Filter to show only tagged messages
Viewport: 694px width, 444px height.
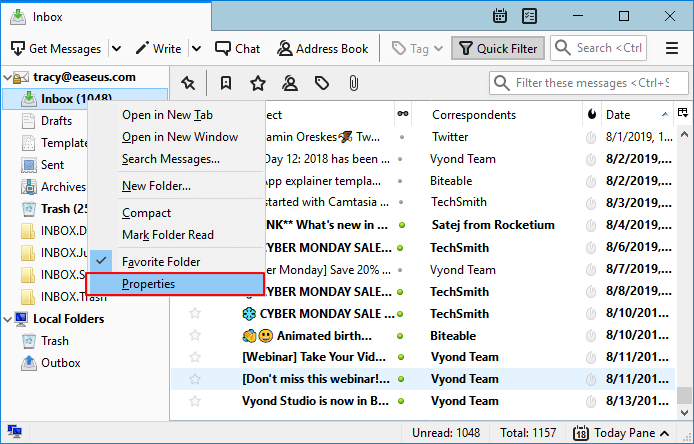pyautogui.click(x=321, y=82)
